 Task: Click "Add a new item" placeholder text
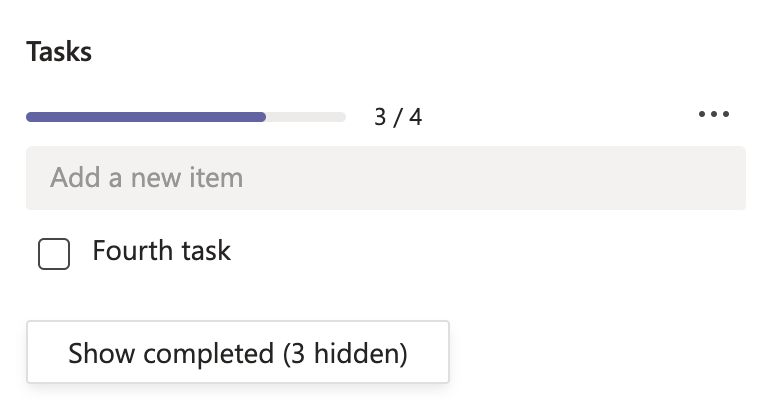click(147, 178)
